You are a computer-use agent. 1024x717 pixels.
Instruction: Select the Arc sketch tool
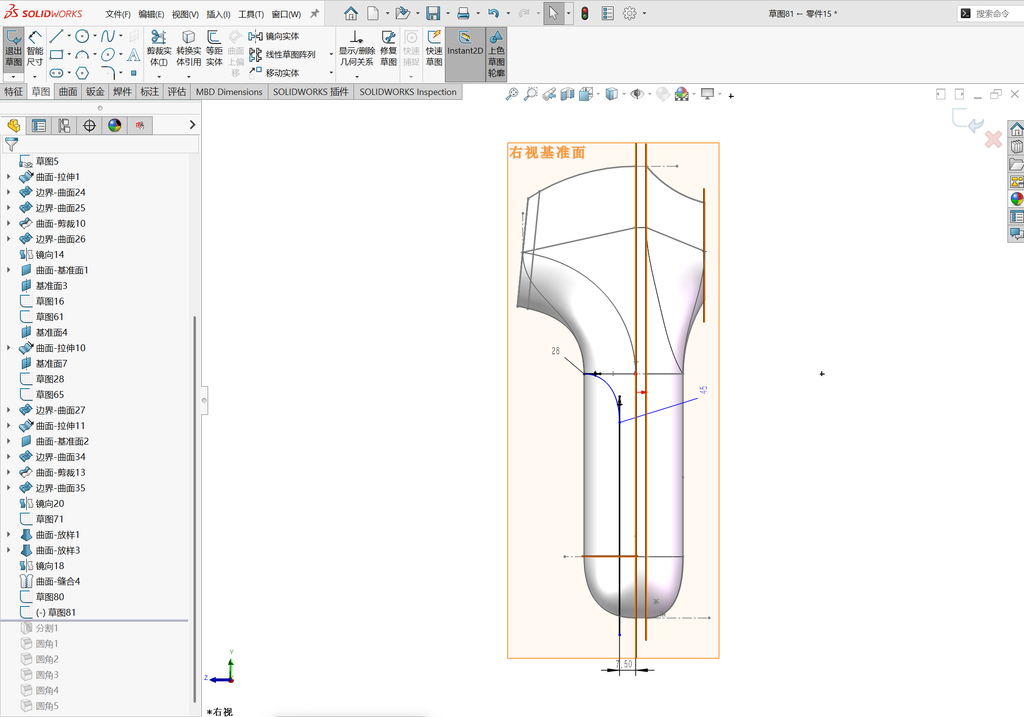(82, 54)
